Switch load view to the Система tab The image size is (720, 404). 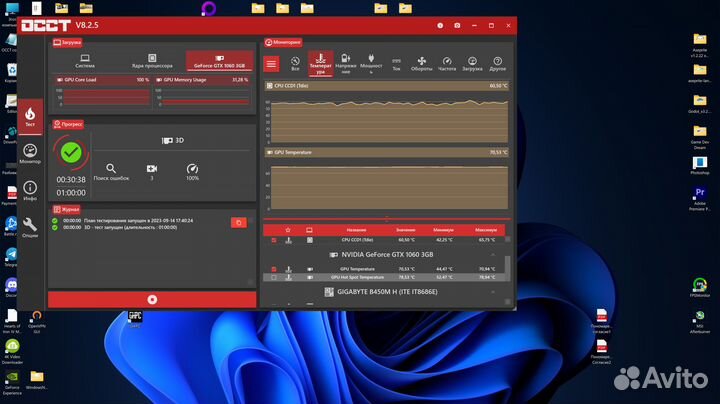(x=85, y=61)
